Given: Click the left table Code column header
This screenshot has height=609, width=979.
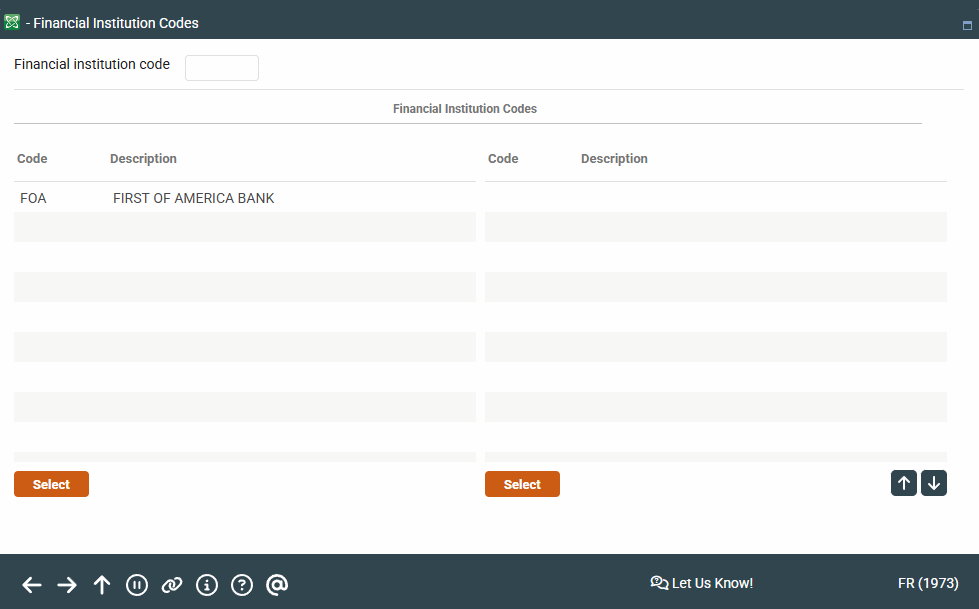Looking at the screenshot, I should 32,159.
